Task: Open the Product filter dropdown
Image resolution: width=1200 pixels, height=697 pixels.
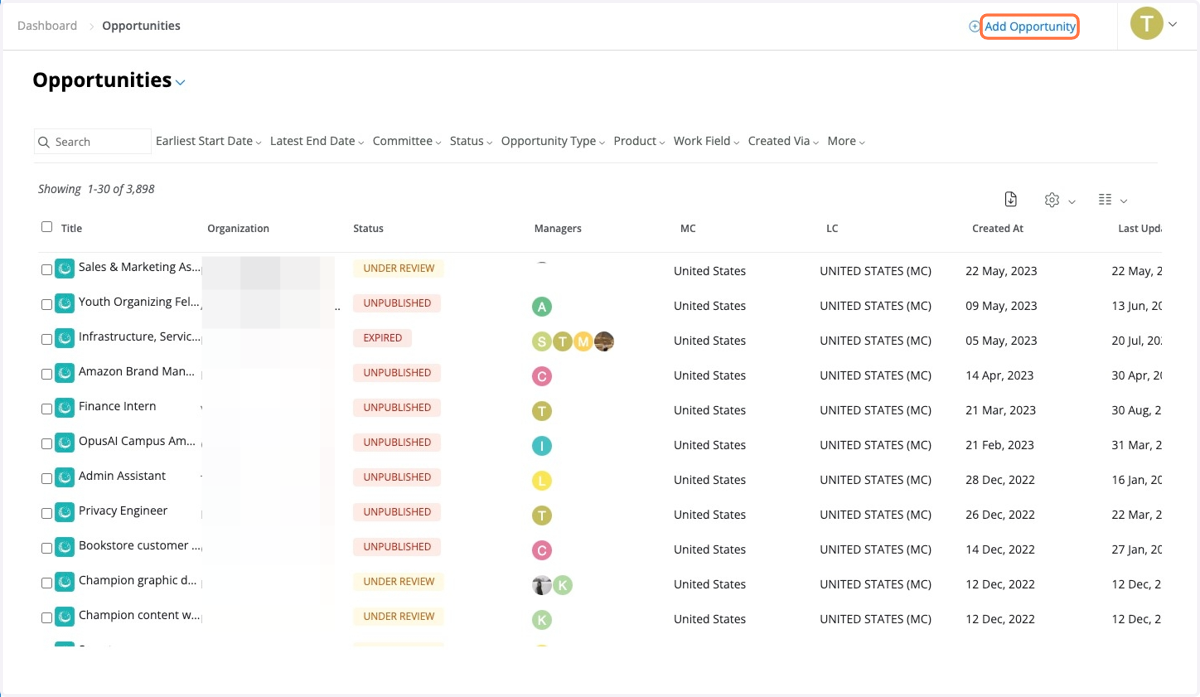Action: (x=639, y=141)
